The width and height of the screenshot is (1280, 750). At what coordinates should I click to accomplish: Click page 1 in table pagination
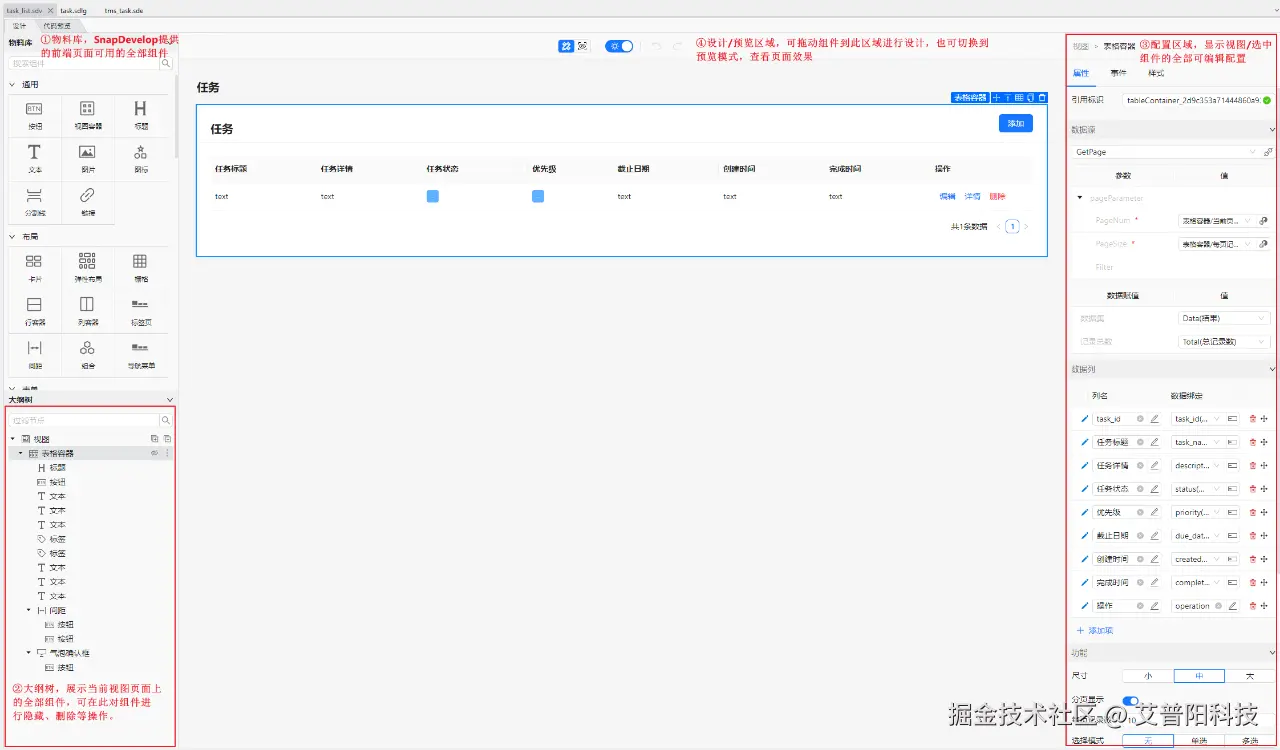point(1012,227)
